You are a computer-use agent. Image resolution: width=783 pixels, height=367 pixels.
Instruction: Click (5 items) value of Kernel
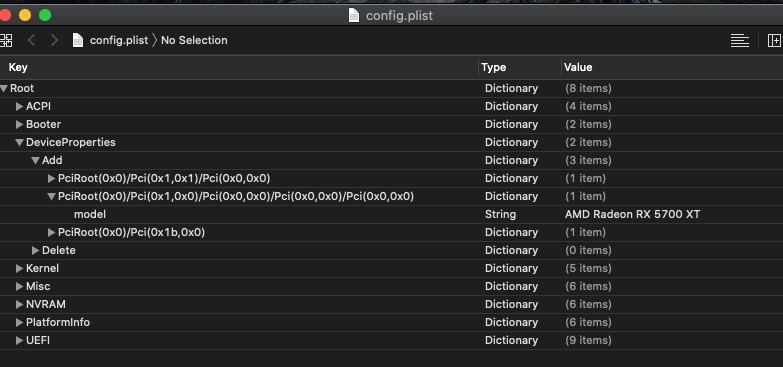point(588,268)
